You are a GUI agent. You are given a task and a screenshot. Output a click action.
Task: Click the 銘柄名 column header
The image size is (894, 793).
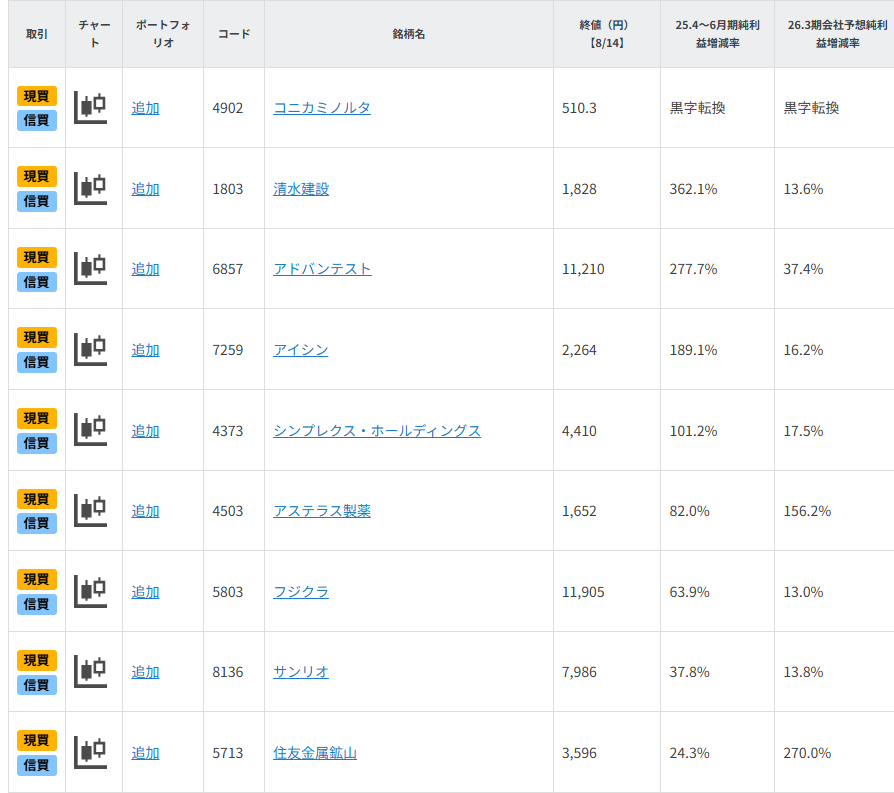click(409, 34)
